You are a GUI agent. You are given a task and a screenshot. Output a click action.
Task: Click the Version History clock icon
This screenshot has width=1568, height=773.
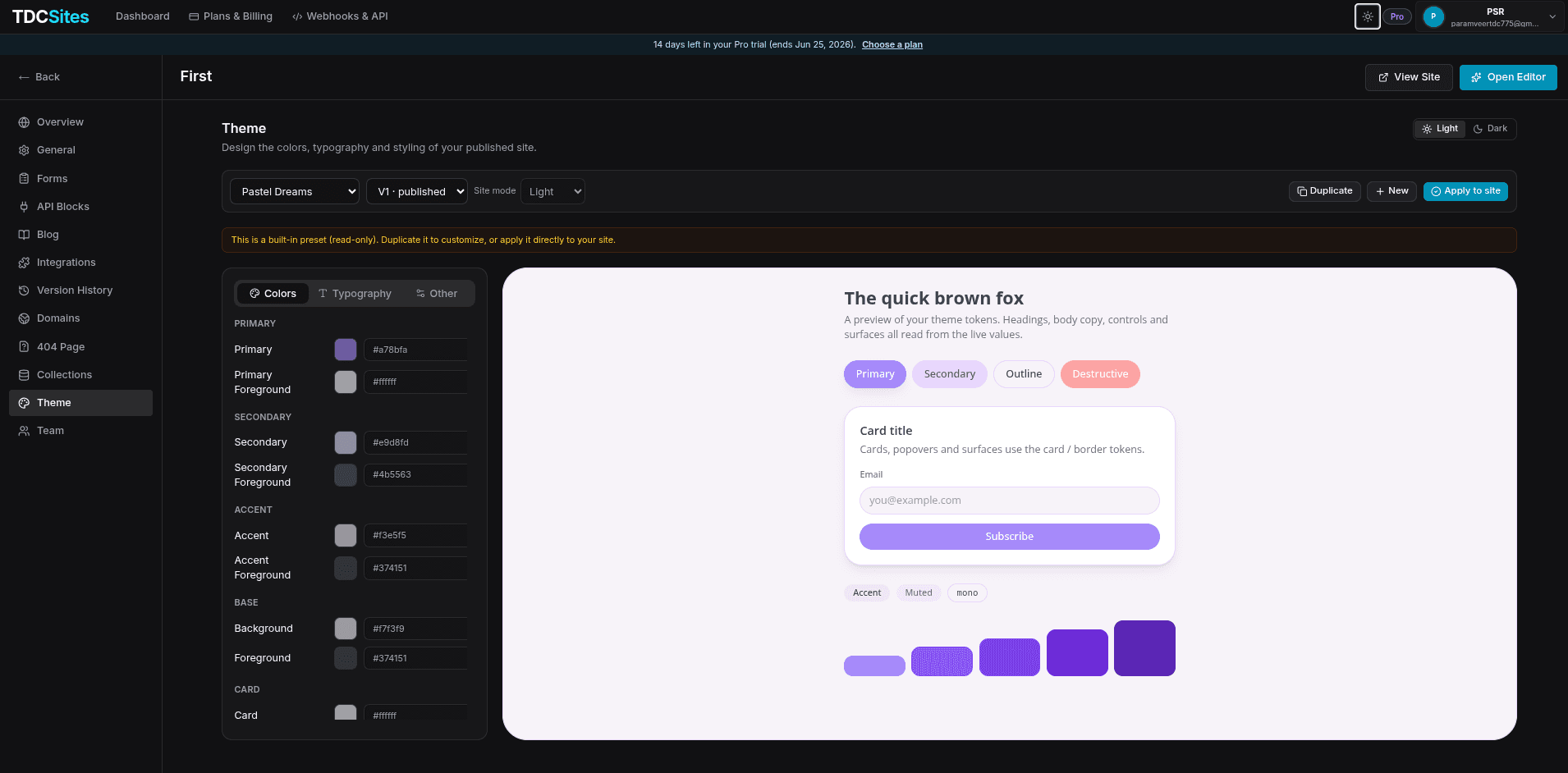coord(24,290)
